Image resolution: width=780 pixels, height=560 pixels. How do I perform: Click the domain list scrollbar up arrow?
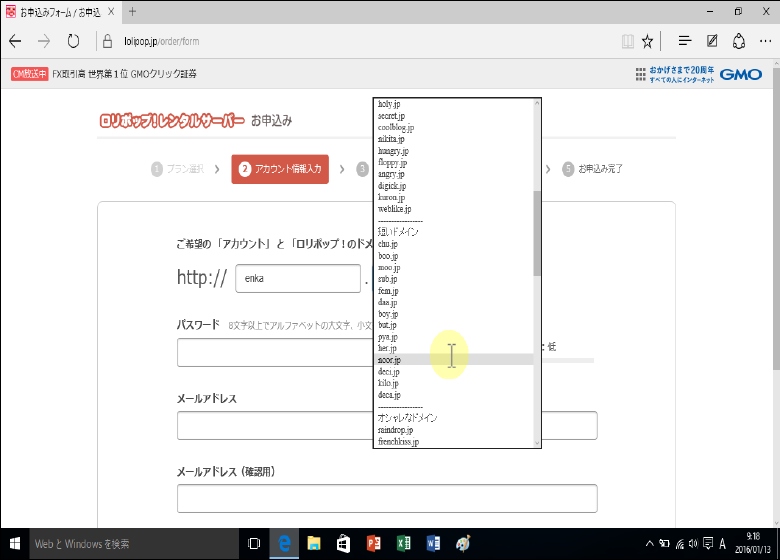tap(537, 103)
